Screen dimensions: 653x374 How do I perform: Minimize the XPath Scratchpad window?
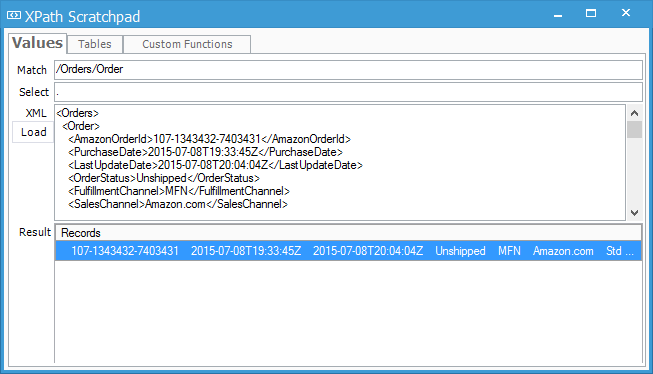click(x=558, y=15)
